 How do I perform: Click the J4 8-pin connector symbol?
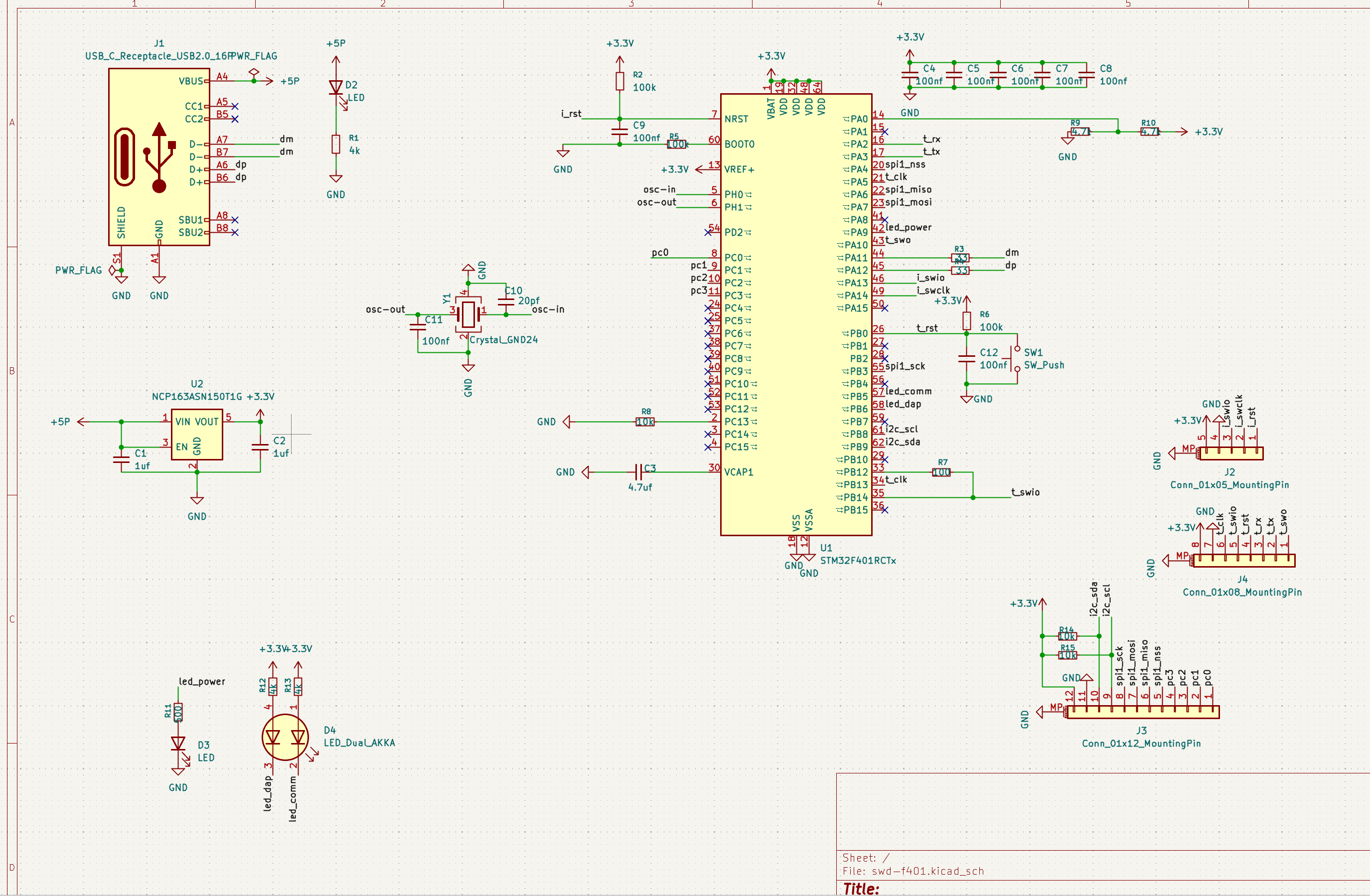click(1243, 560)
